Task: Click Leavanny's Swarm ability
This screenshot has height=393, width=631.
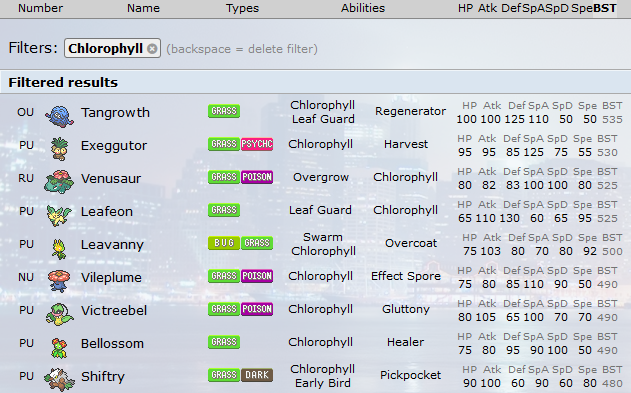Action: point(323,237)
